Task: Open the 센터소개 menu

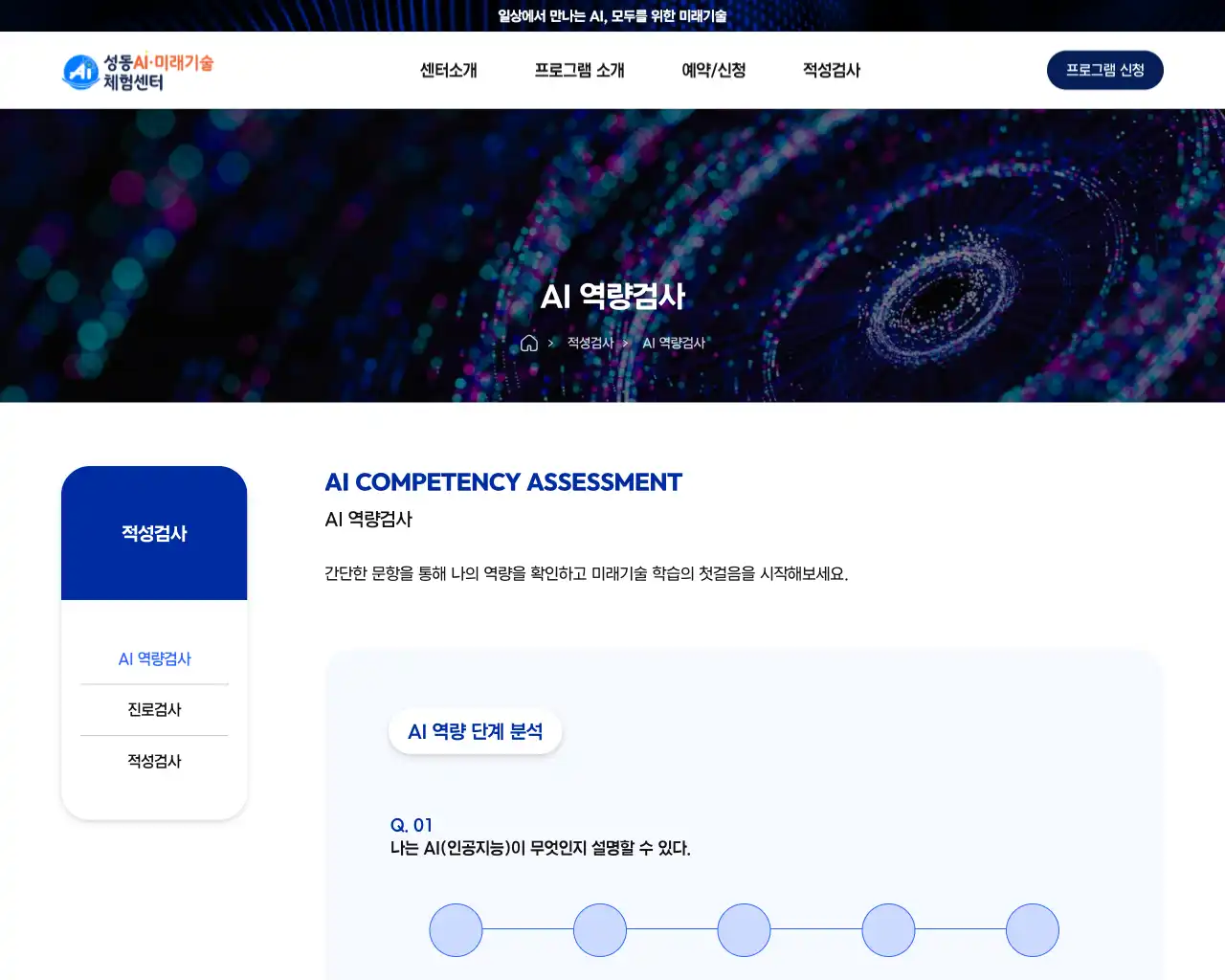Action: click(x=449, y=70)
